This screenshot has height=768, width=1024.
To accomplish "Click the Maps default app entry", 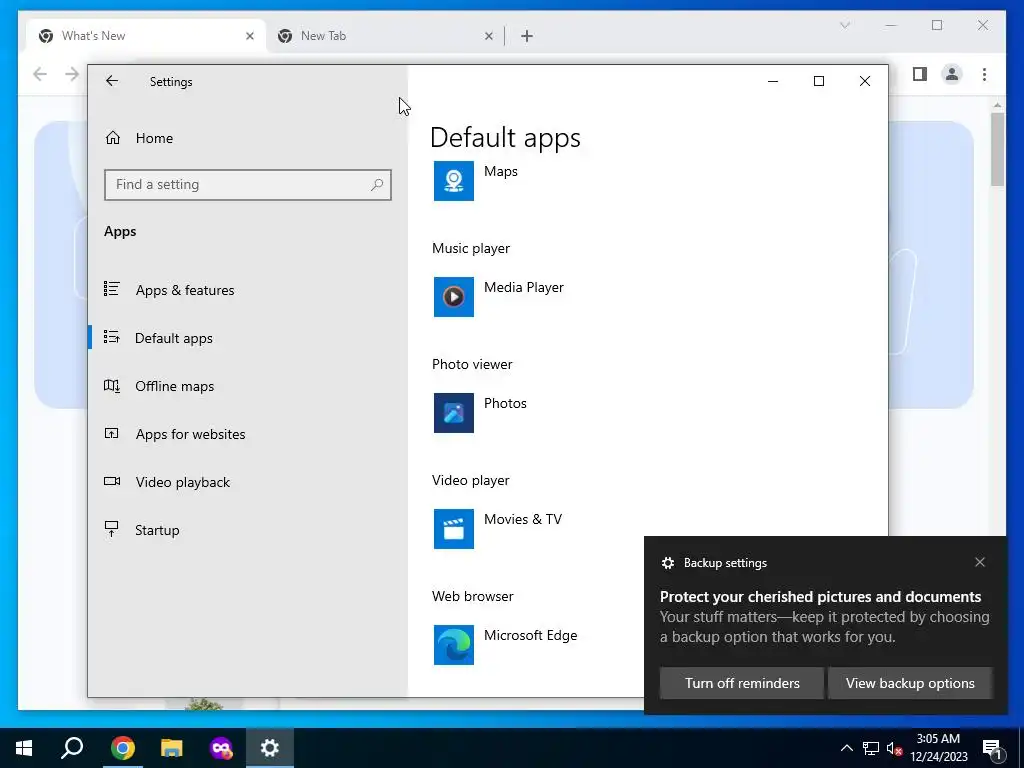I will click(475, 181).
